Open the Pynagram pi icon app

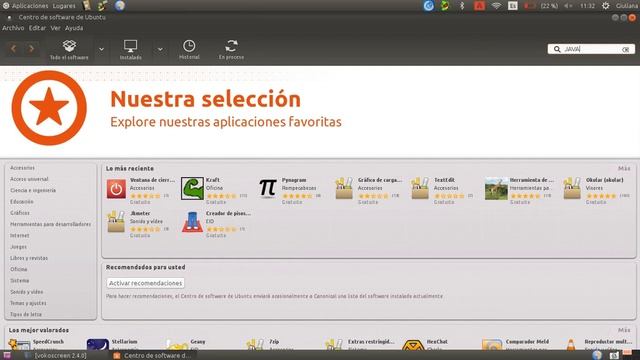click(x=268, y=188)
